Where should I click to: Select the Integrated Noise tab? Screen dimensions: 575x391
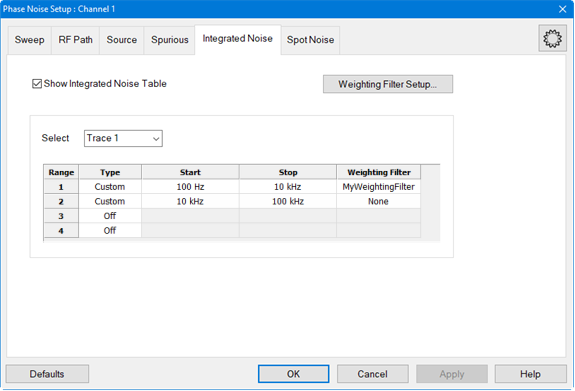click(238, 39)
